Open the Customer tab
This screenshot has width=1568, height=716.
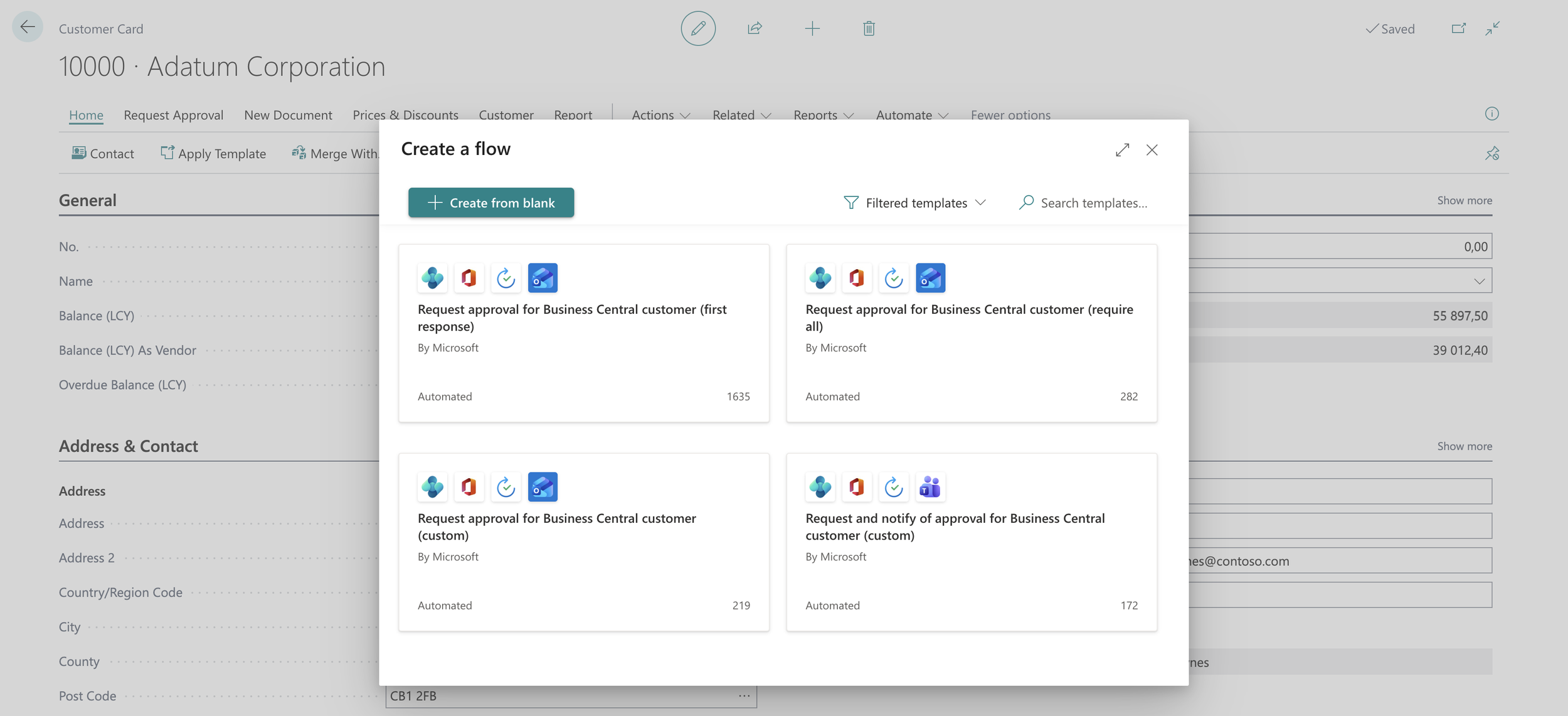coord(506,115)
